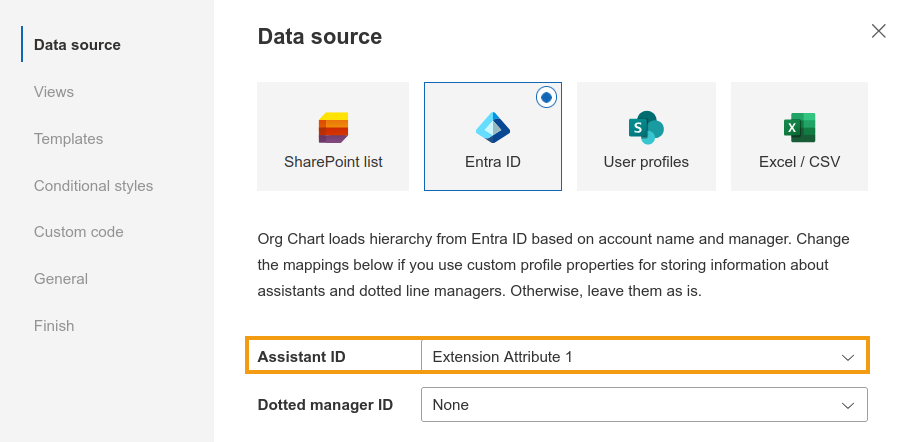Choose the User profiles card label
The image size is (906, 442).
646,162
